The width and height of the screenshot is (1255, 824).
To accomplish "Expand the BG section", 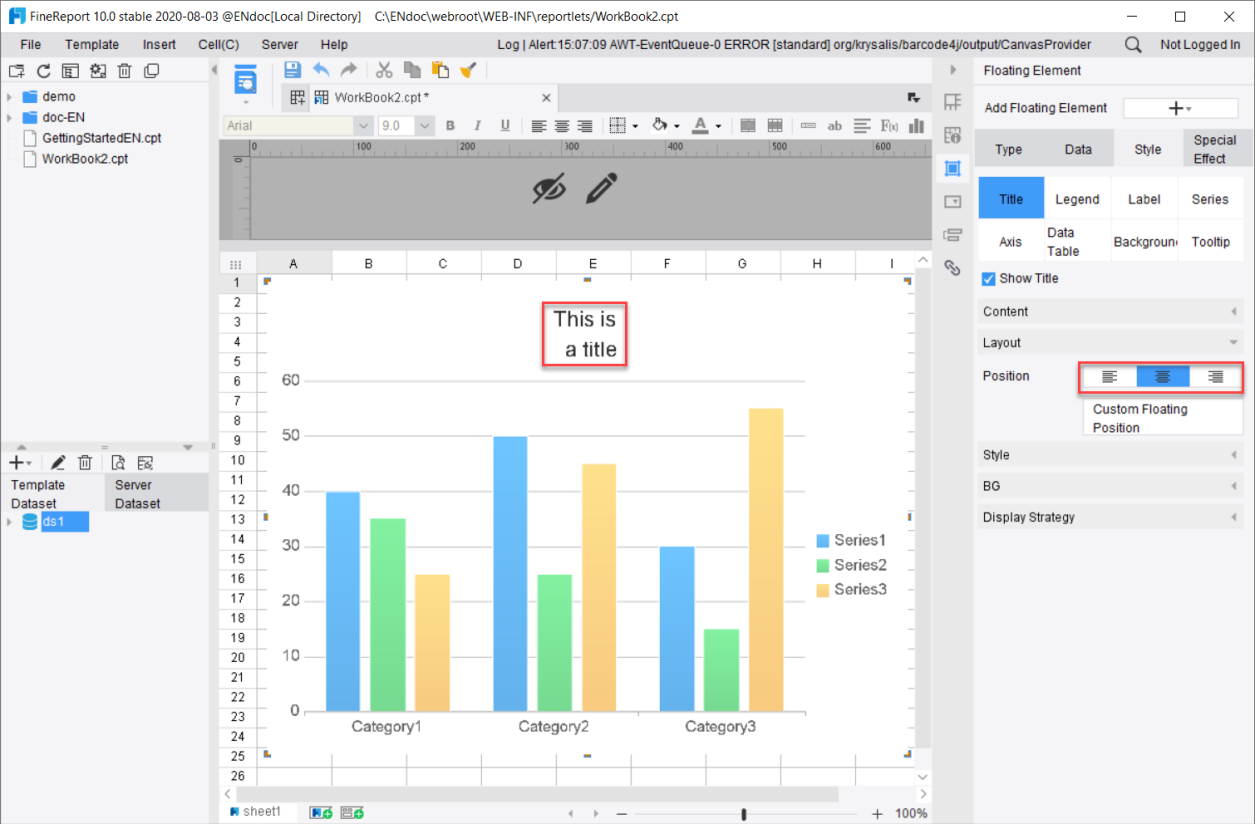I will tap(1110, 486).
